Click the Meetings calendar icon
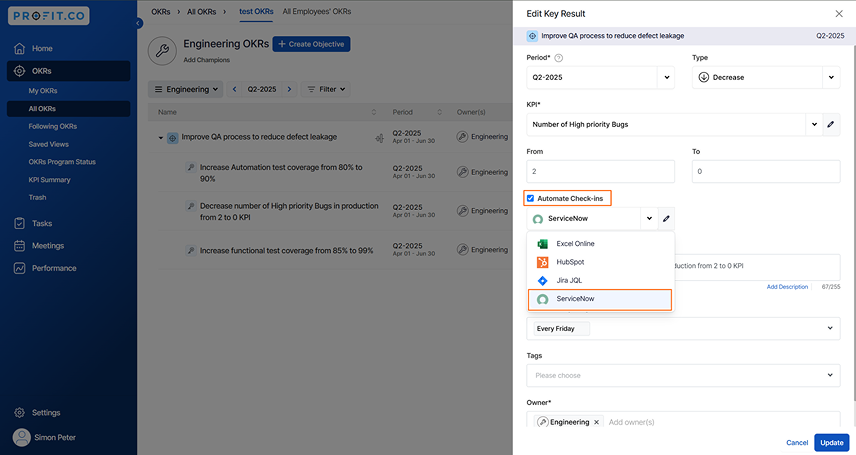 (19, 246)
